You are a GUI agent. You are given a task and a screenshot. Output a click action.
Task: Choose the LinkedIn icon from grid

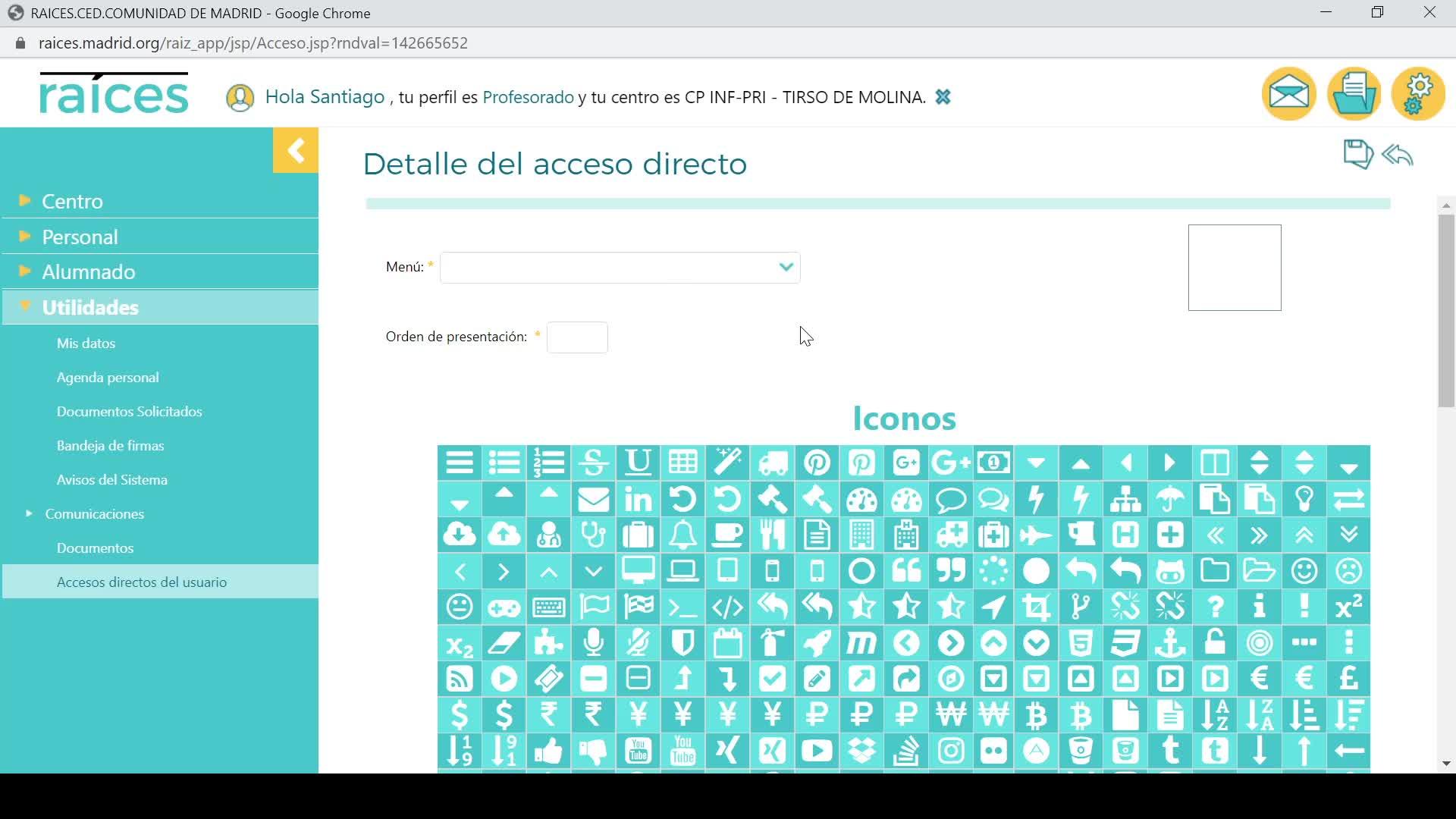click(639, 499)
